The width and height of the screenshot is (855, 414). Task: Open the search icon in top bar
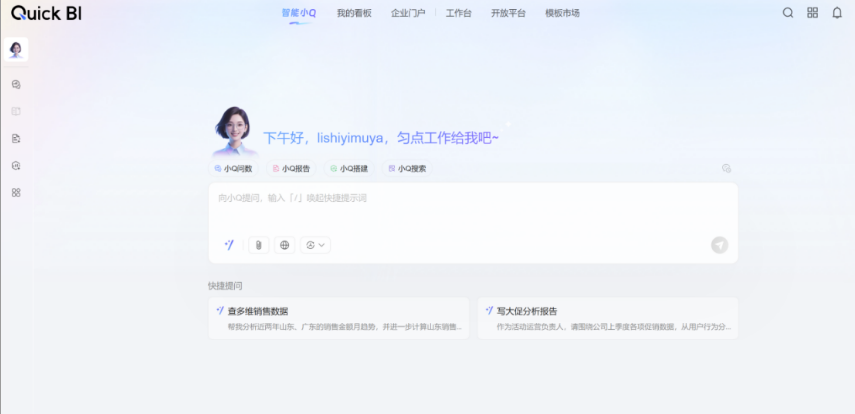pos(788,13)
